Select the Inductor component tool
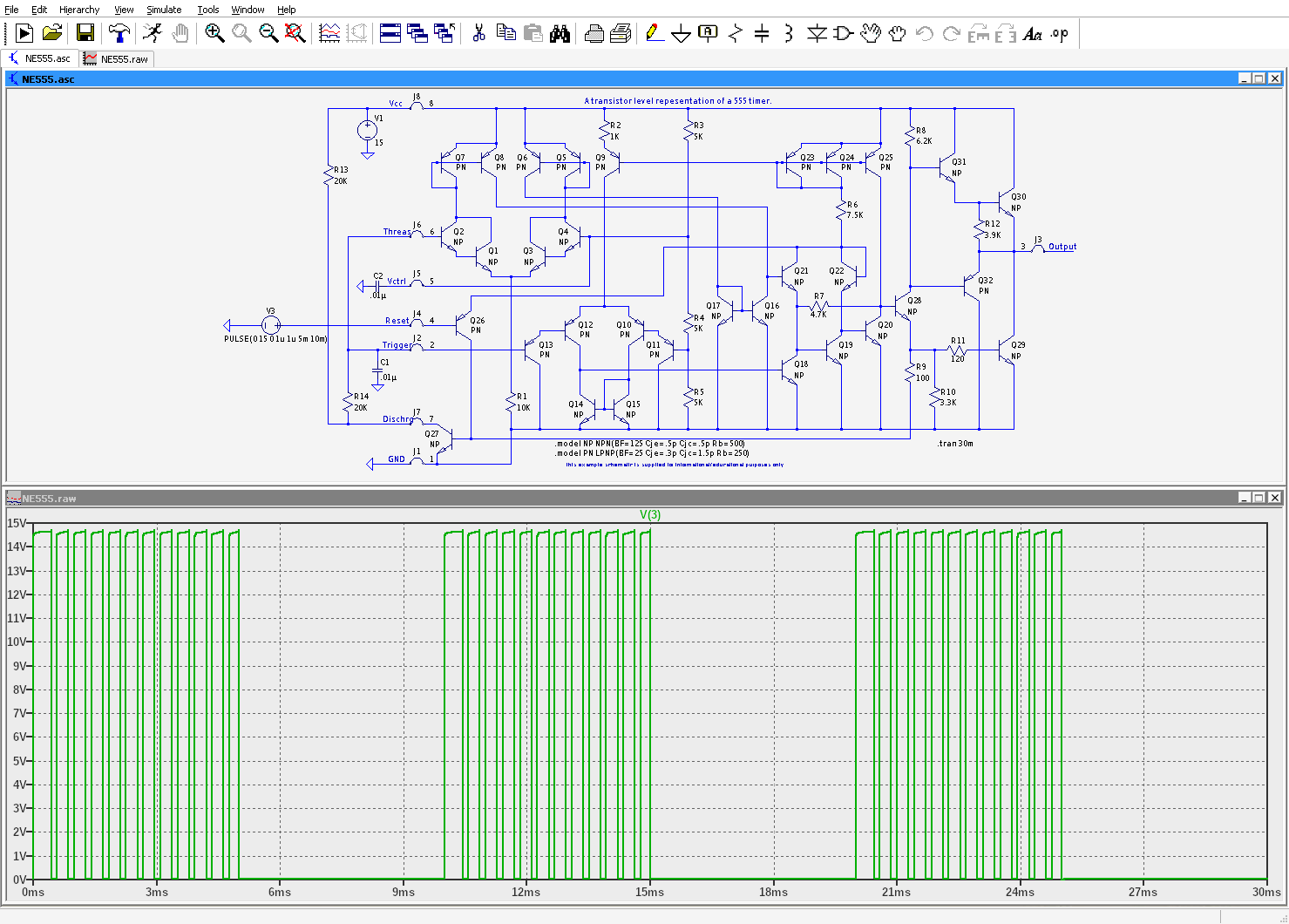 (789, 33)
